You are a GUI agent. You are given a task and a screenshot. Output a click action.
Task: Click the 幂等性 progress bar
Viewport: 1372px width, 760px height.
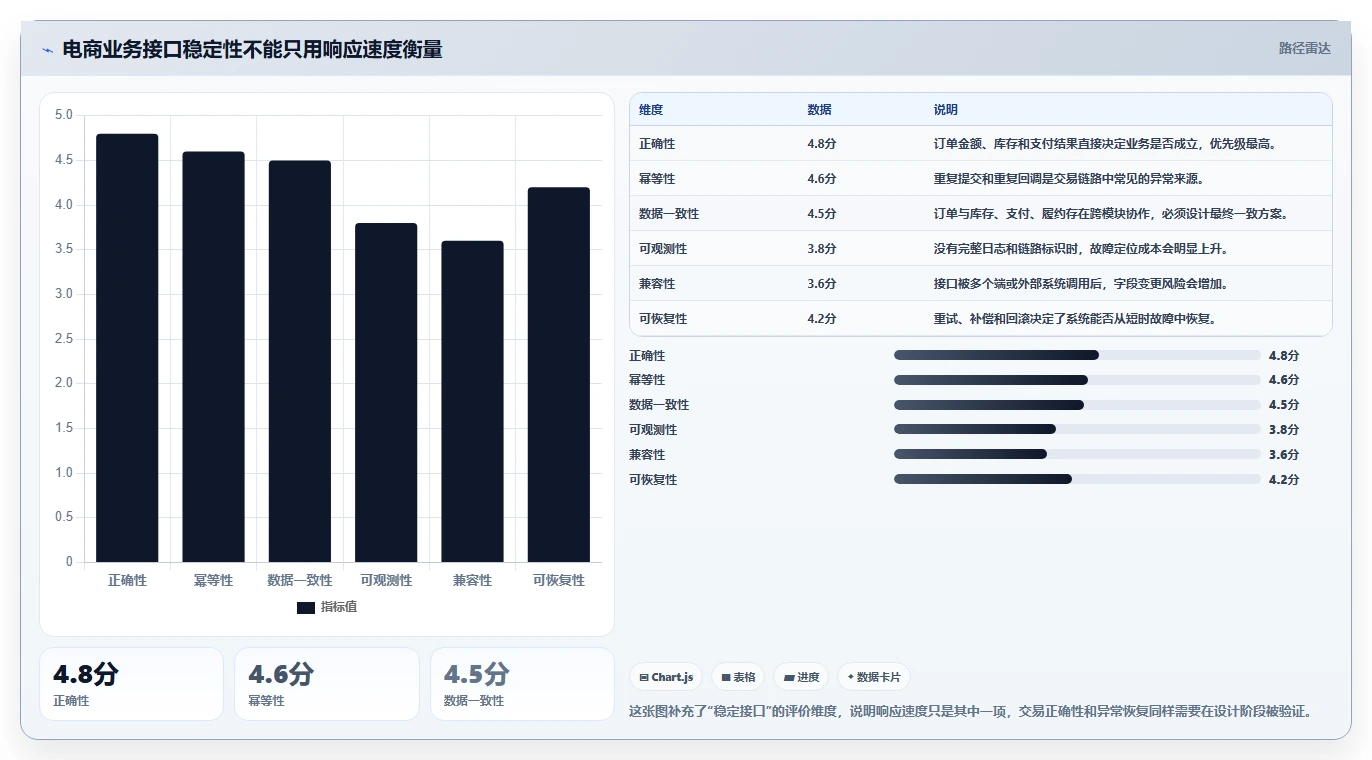click(x=1077, y=380)
